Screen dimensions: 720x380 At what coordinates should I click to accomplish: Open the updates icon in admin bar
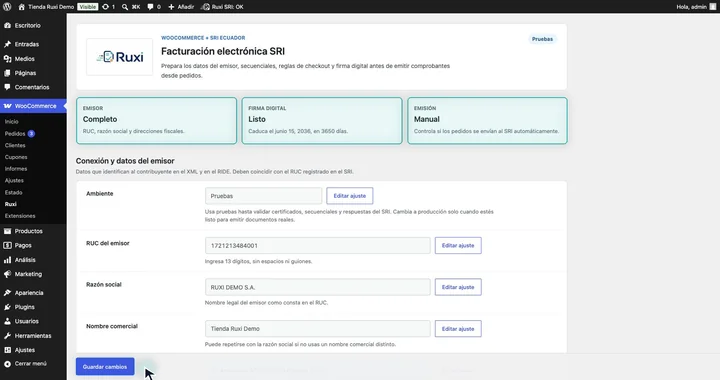105,7
